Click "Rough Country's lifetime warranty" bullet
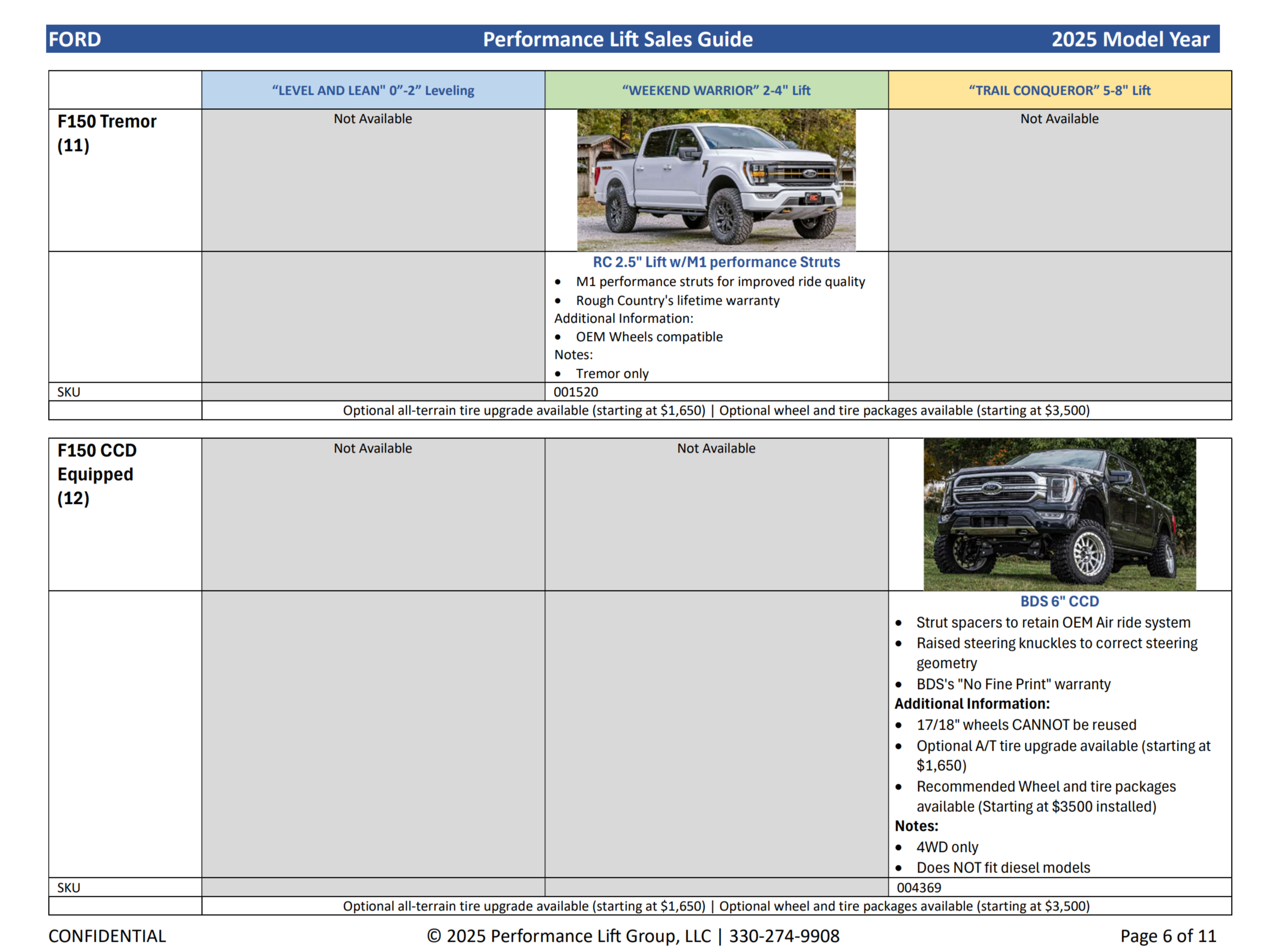The height and width of the screenshot is (952, 1269). pos(678,300)
